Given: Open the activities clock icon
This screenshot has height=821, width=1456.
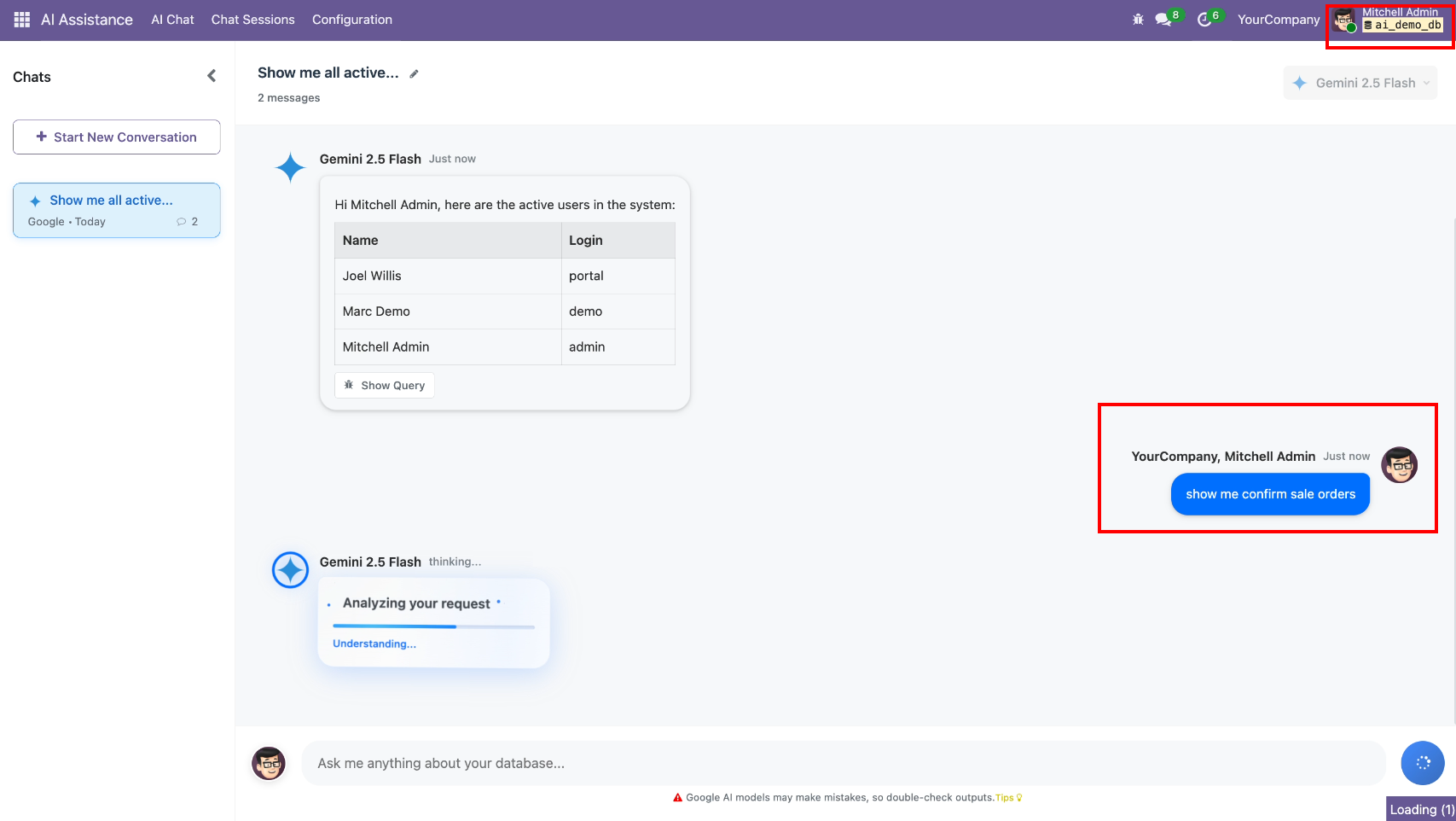Looking at the screenshot, I should pyautogui.click(x=1204, y=20).
